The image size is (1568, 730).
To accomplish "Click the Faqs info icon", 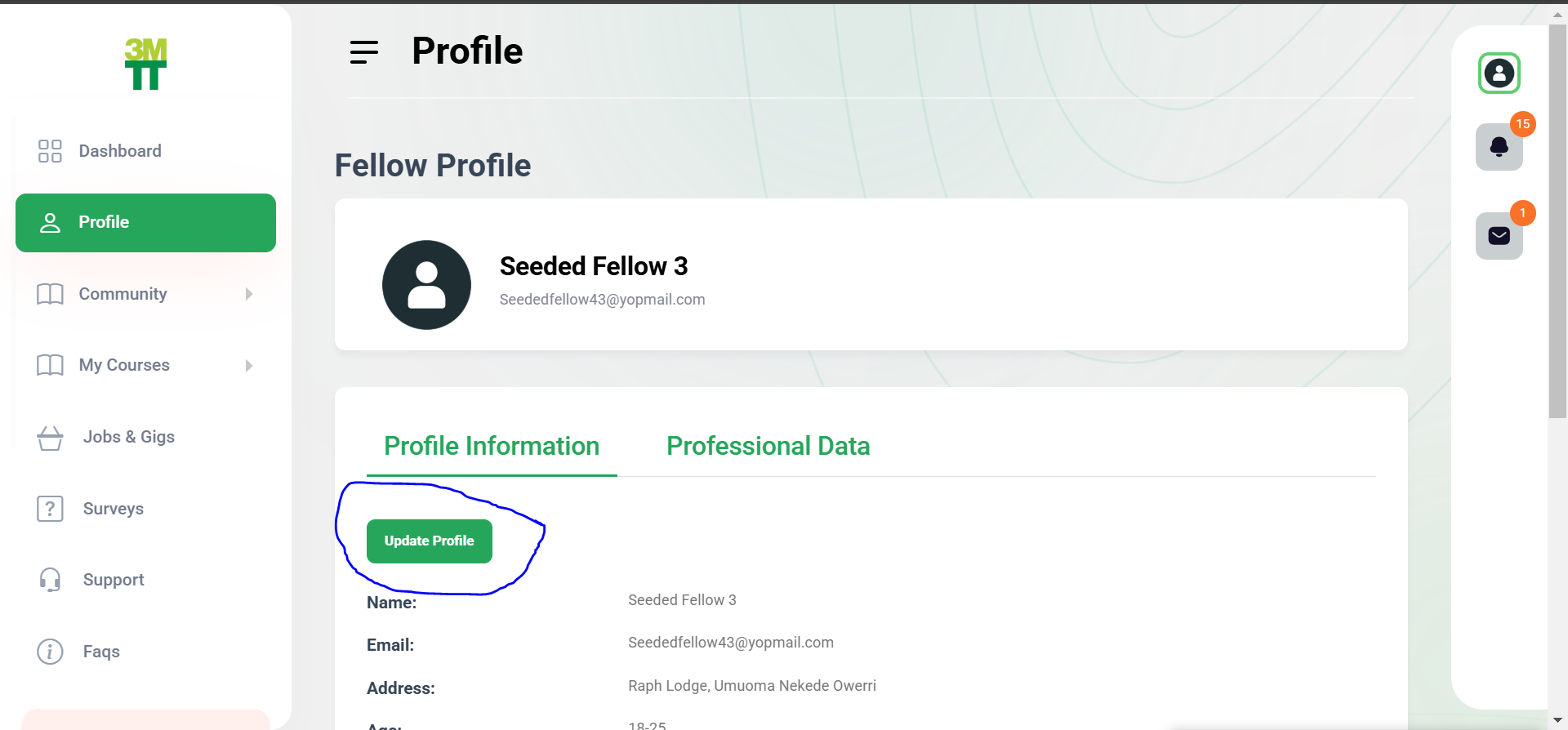I will click(50, 652).
